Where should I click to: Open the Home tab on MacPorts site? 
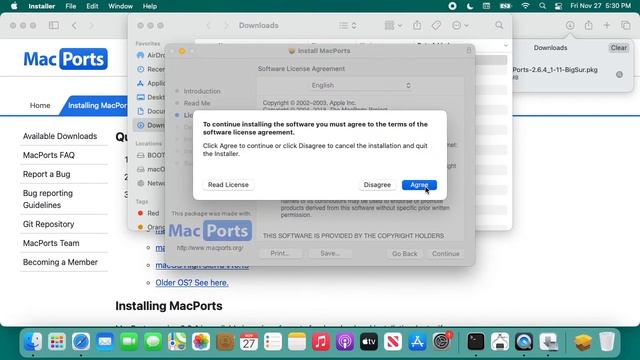(40, 105)
